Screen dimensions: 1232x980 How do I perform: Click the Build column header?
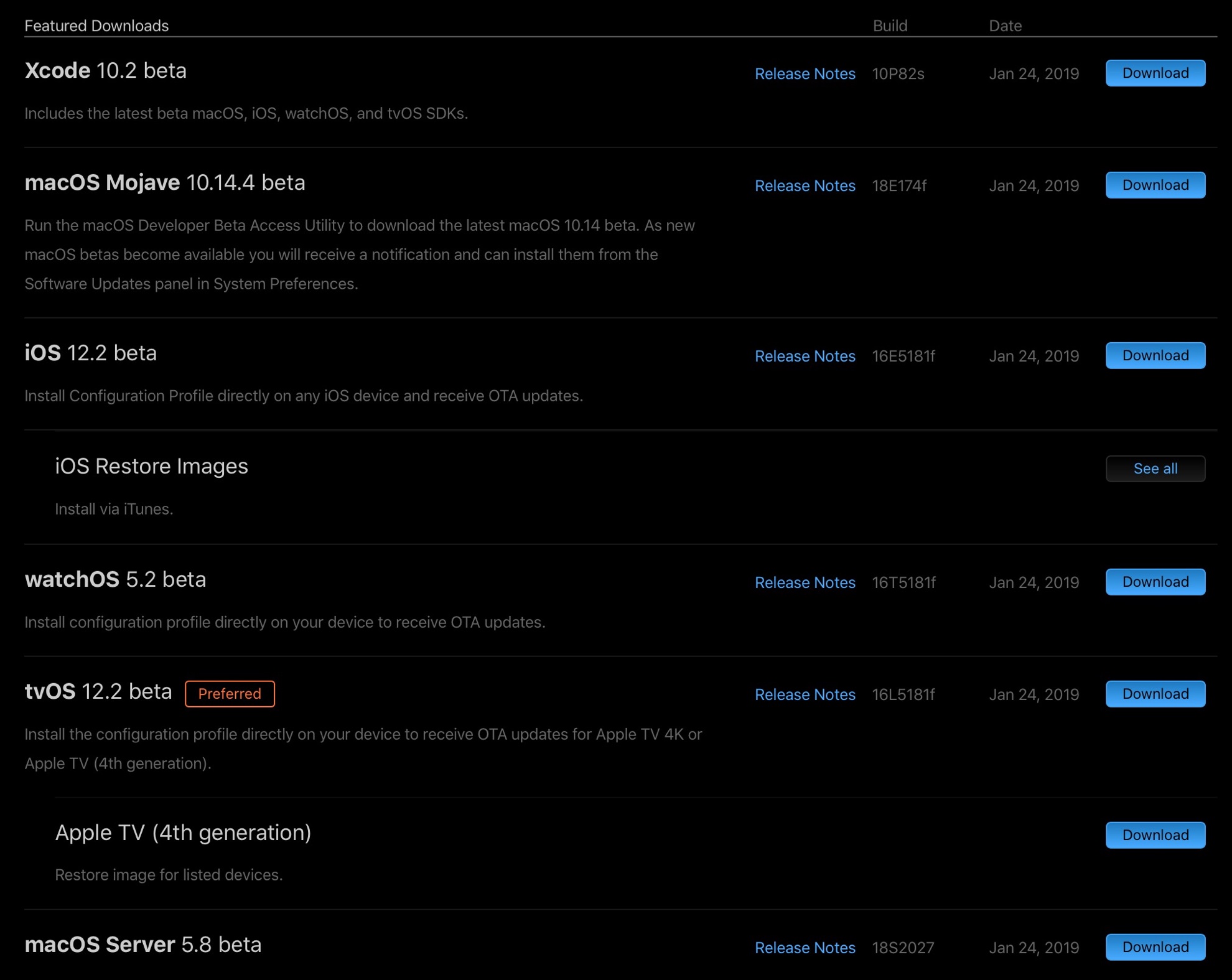(890, 26)
